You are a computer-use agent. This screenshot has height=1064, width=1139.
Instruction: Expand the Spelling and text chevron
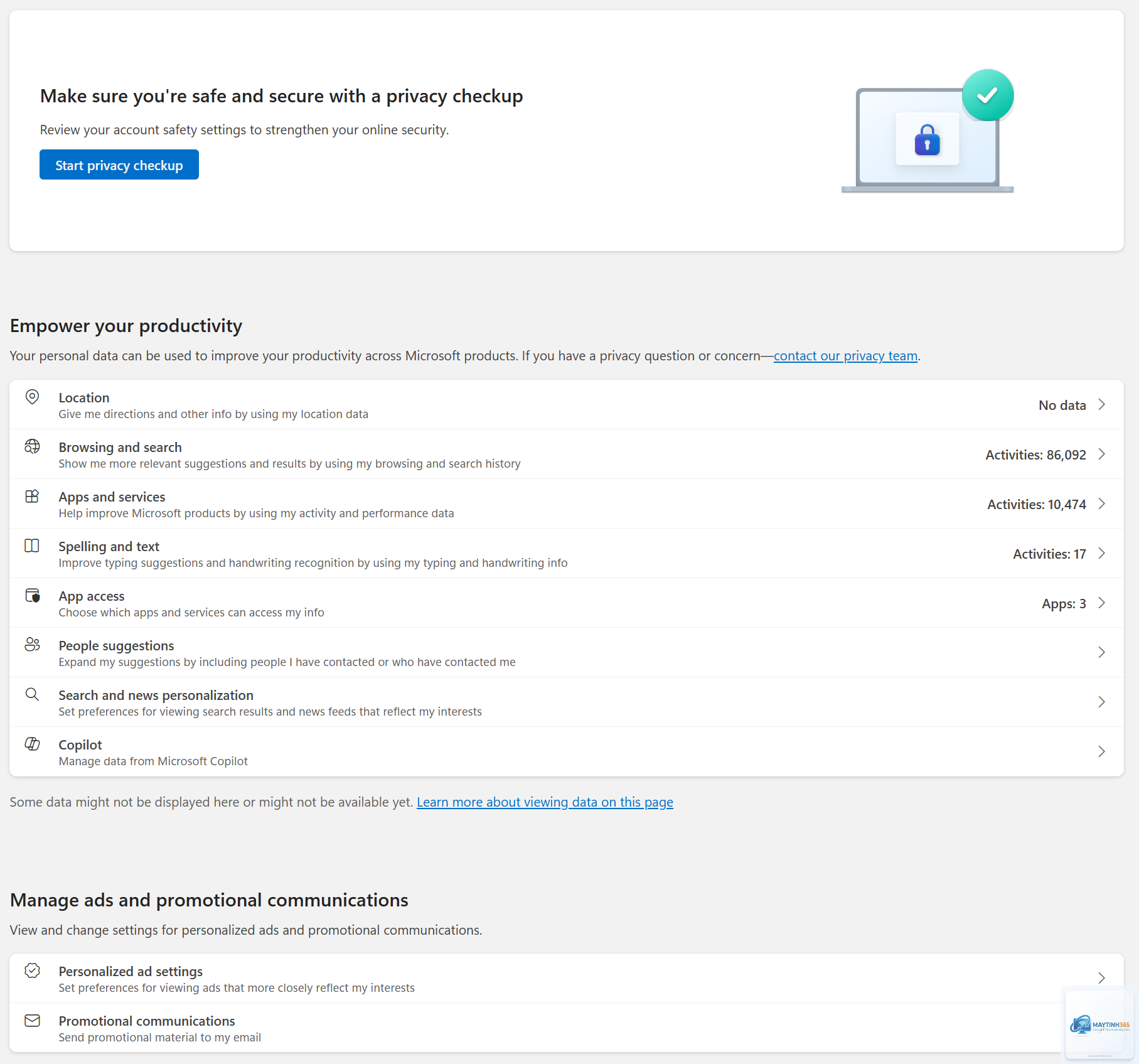[x=1101, y=553]
